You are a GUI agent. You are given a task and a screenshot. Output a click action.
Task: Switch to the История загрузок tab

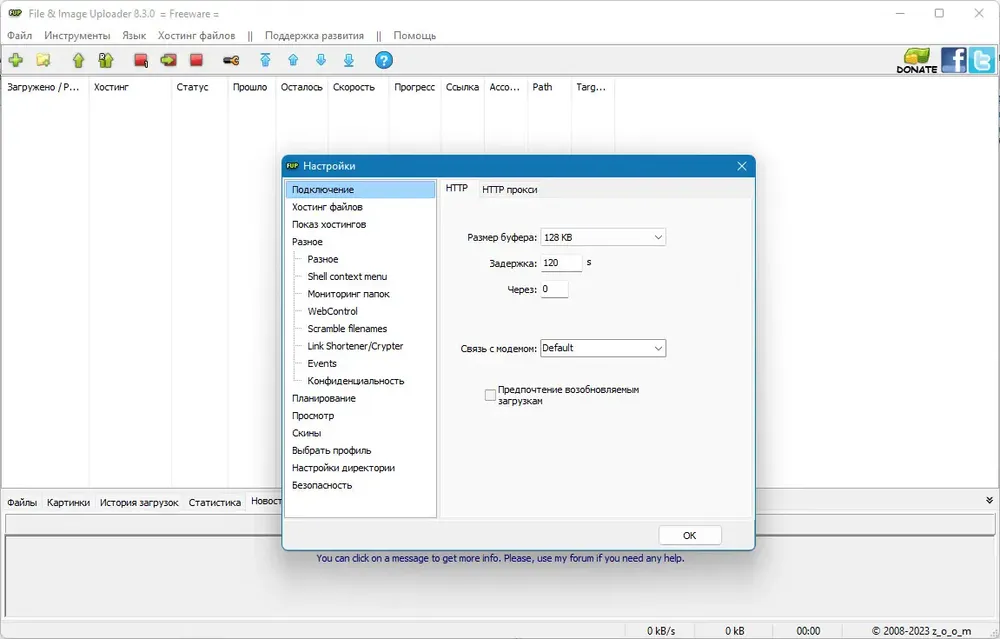pos(139,503)
